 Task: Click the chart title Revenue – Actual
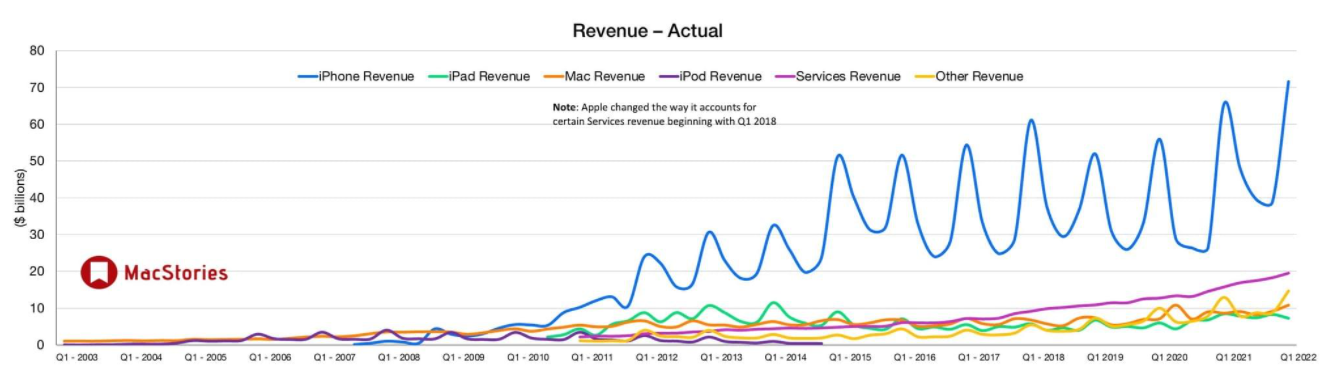click(647, 30)
